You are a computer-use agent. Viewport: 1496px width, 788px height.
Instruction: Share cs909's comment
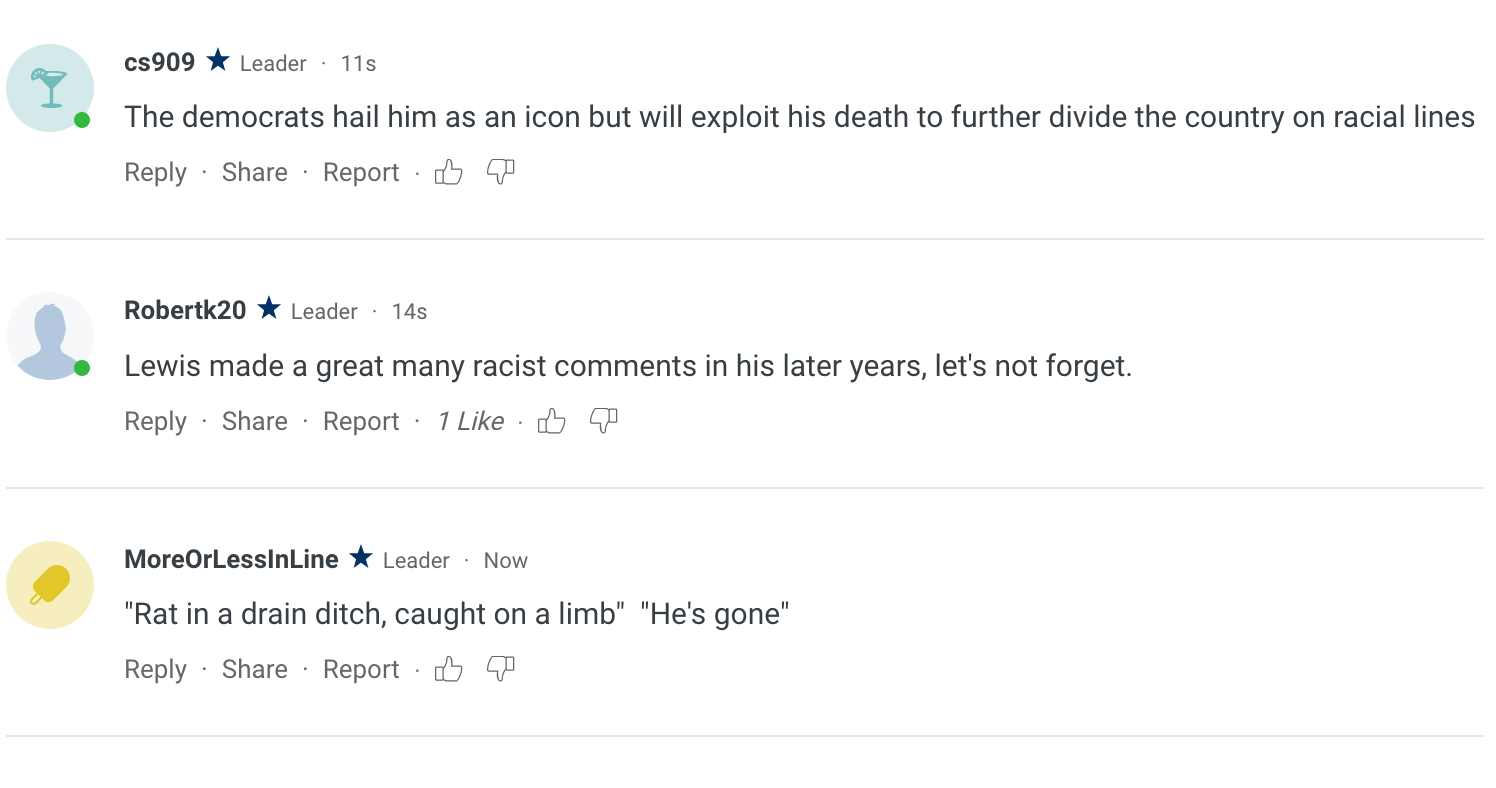click(254, 173)
